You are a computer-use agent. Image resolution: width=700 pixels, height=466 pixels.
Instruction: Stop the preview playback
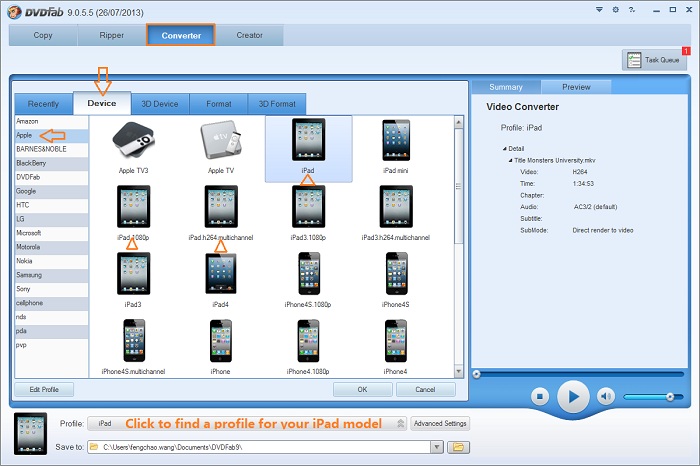pyautogui.click(x=540, y=396)
